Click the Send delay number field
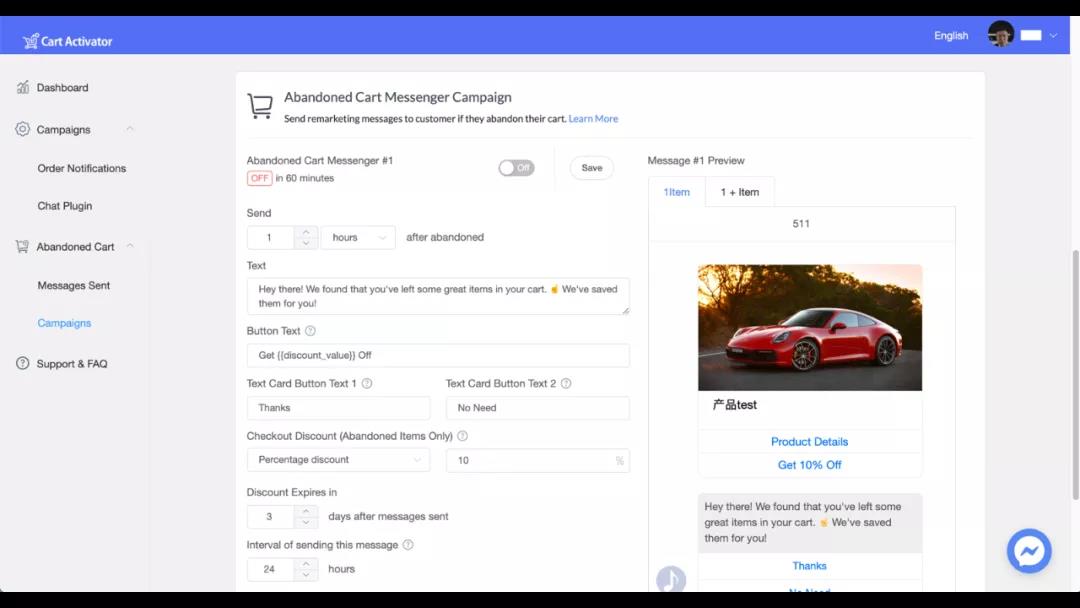The width and height of the screenshot is (1080, 608). coord(270,238)
